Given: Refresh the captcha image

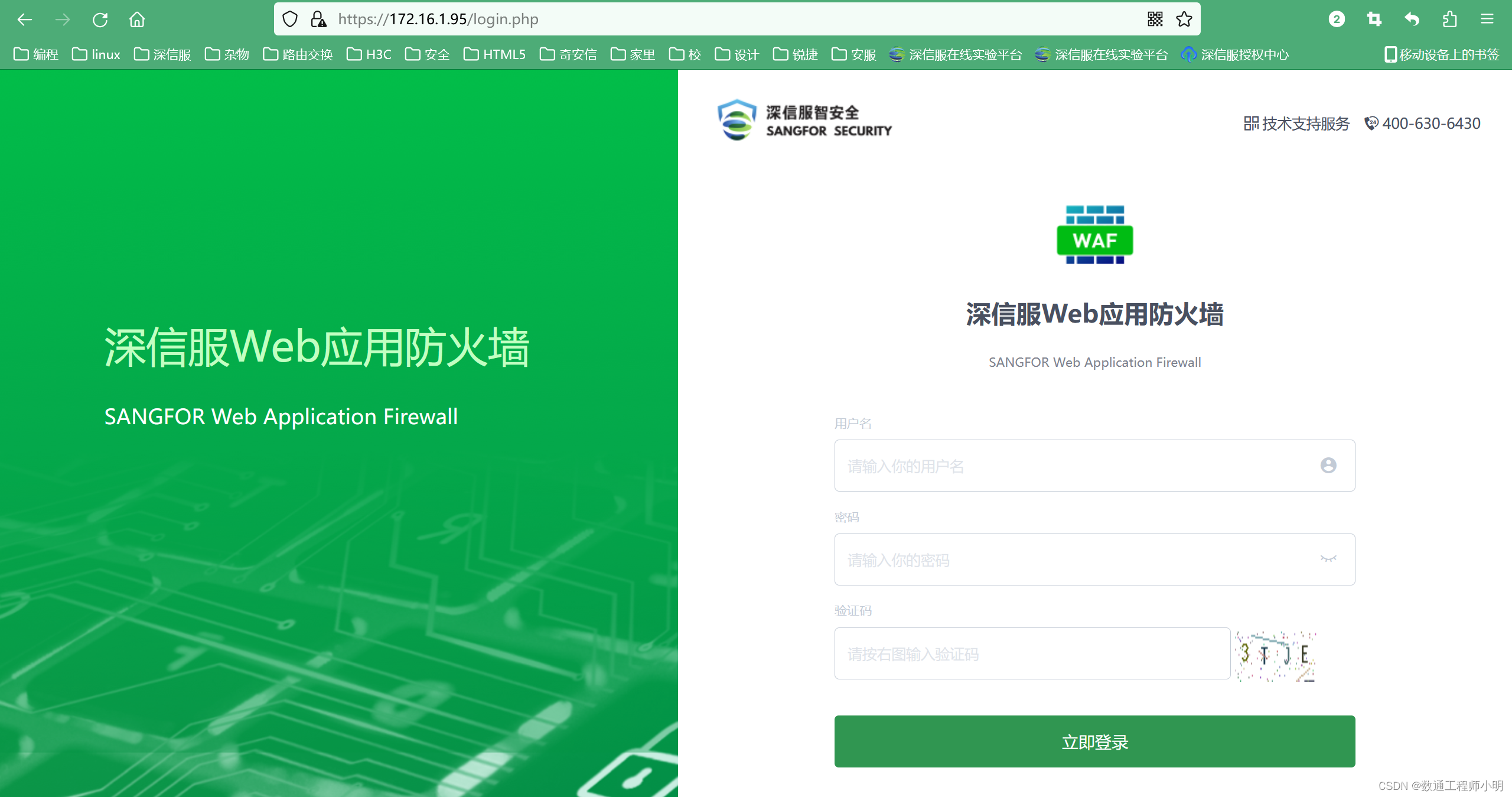Looking at the screenshot, I should click(x=1276, y=655).
